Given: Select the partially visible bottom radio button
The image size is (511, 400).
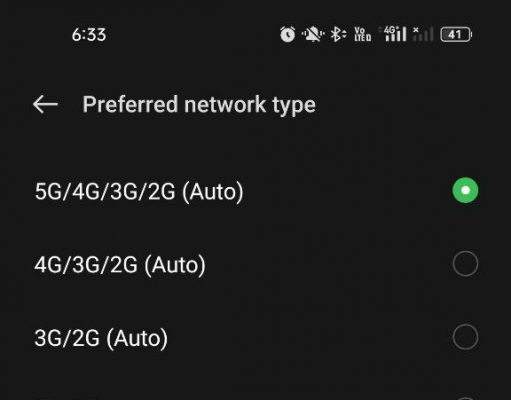Looking at the screenshot, I should coord(465,398).
